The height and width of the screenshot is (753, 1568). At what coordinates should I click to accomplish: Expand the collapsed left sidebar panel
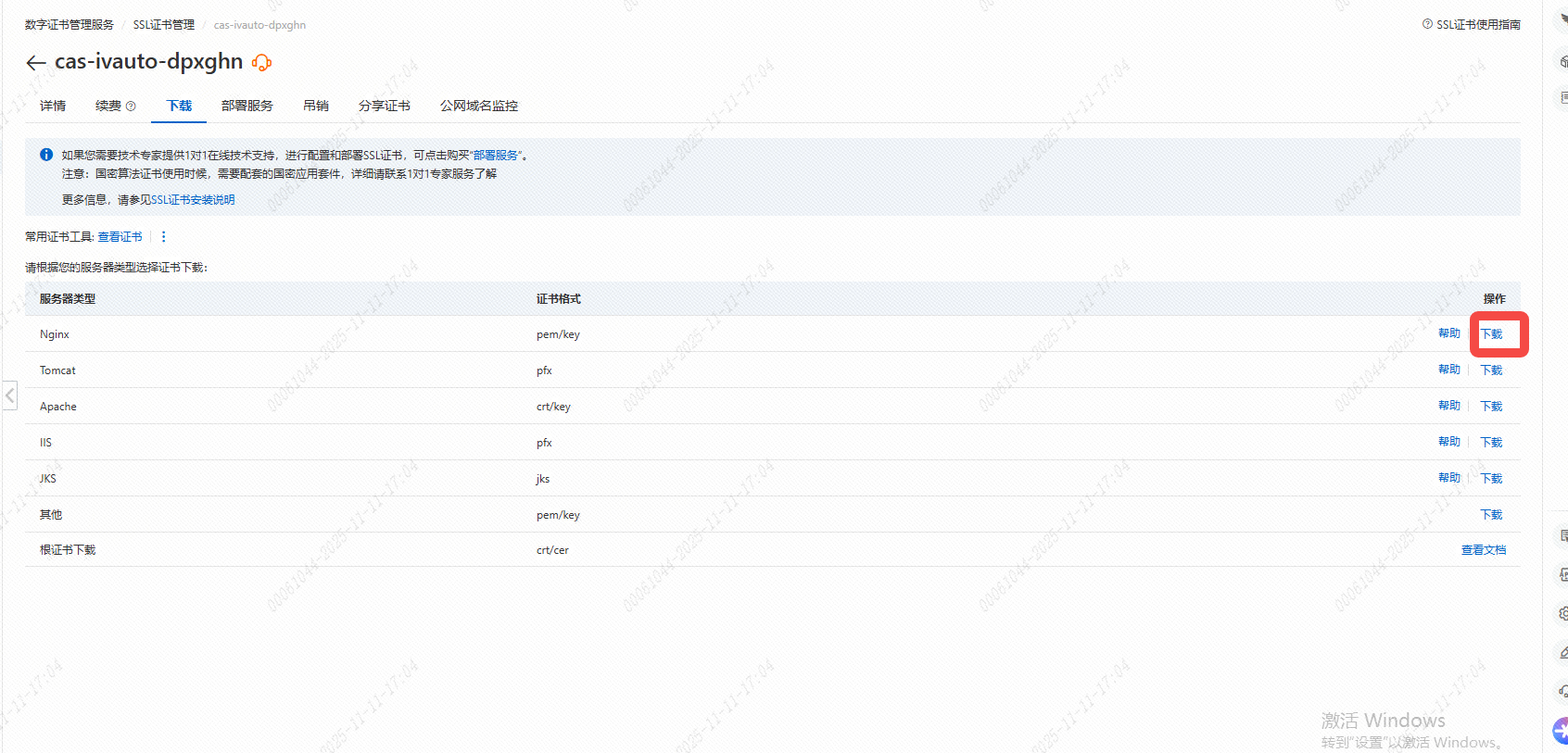tap(9, 395)
